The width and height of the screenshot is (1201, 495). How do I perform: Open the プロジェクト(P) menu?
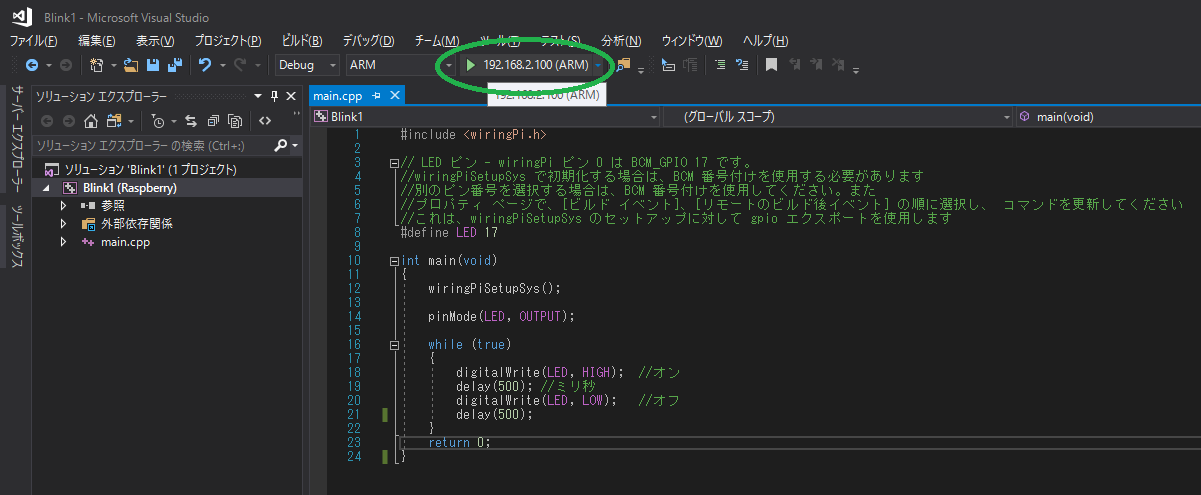[x=228, y=41]
